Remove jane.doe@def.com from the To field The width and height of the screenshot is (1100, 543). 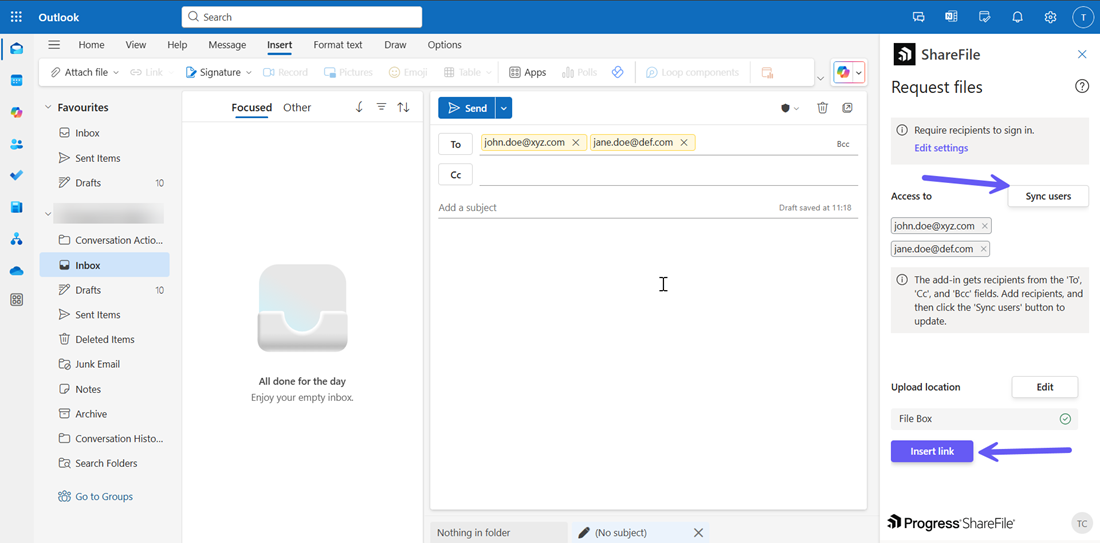(x=684, y=143)
